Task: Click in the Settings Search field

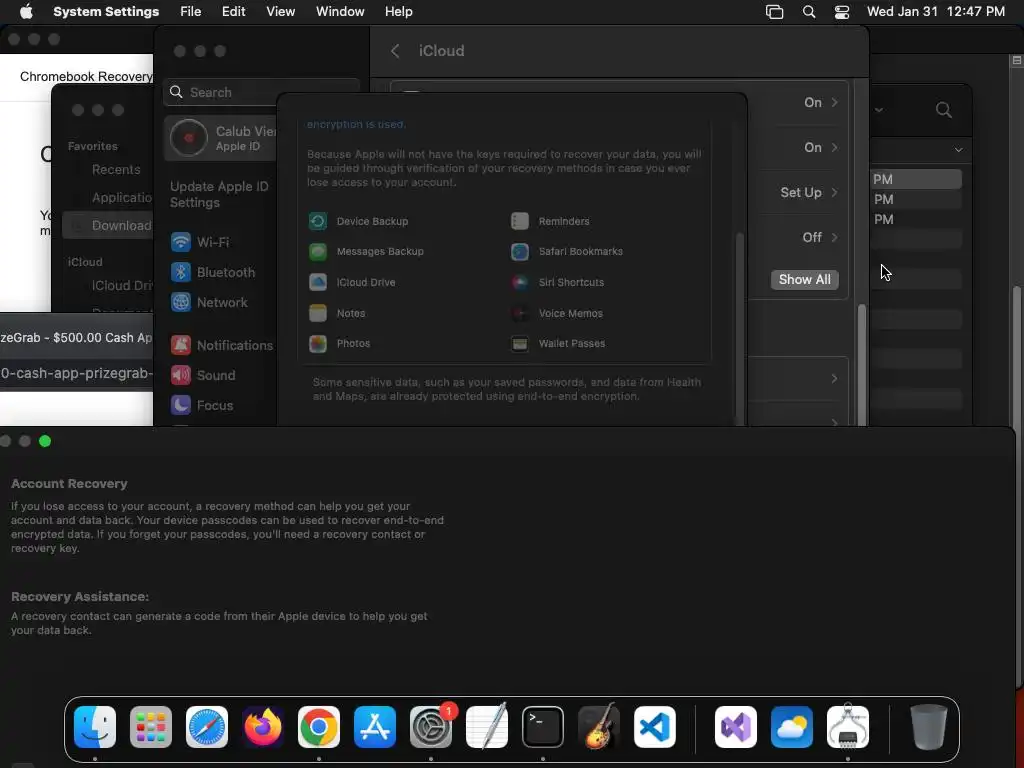Action: (x=261, y=92)
